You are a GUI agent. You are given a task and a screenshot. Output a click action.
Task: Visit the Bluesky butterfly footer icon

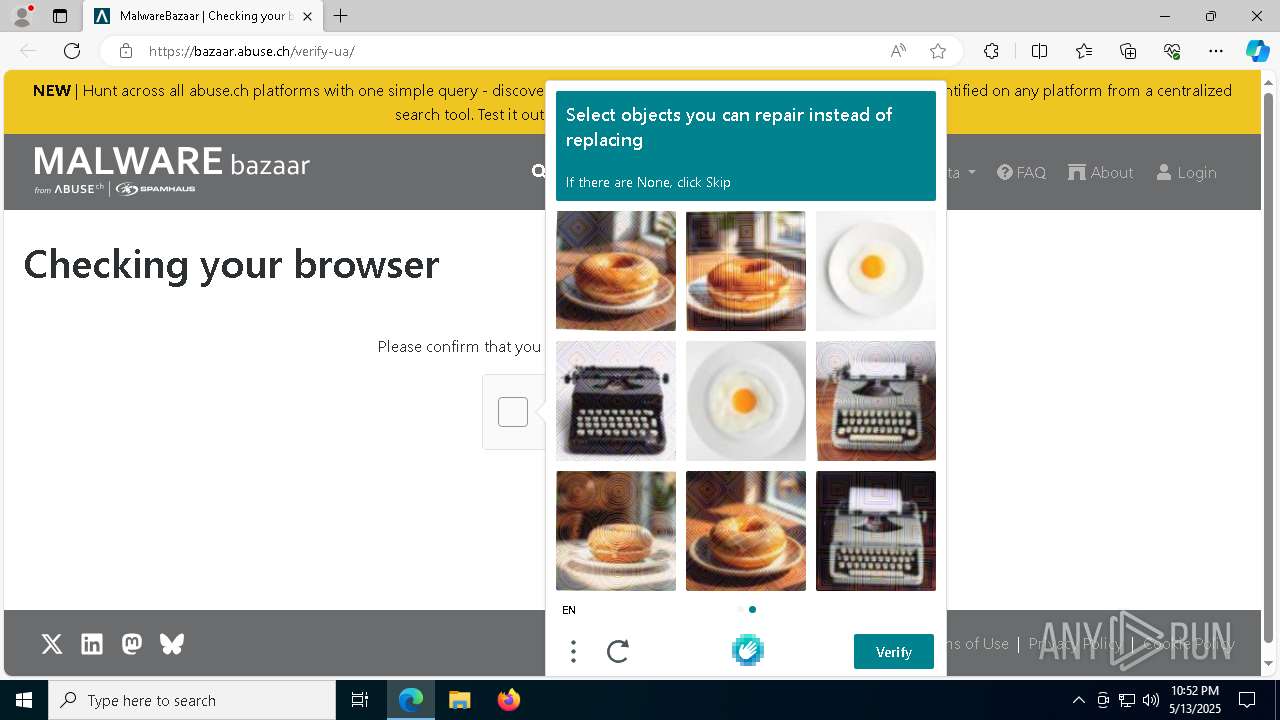[x=172, y=644]
